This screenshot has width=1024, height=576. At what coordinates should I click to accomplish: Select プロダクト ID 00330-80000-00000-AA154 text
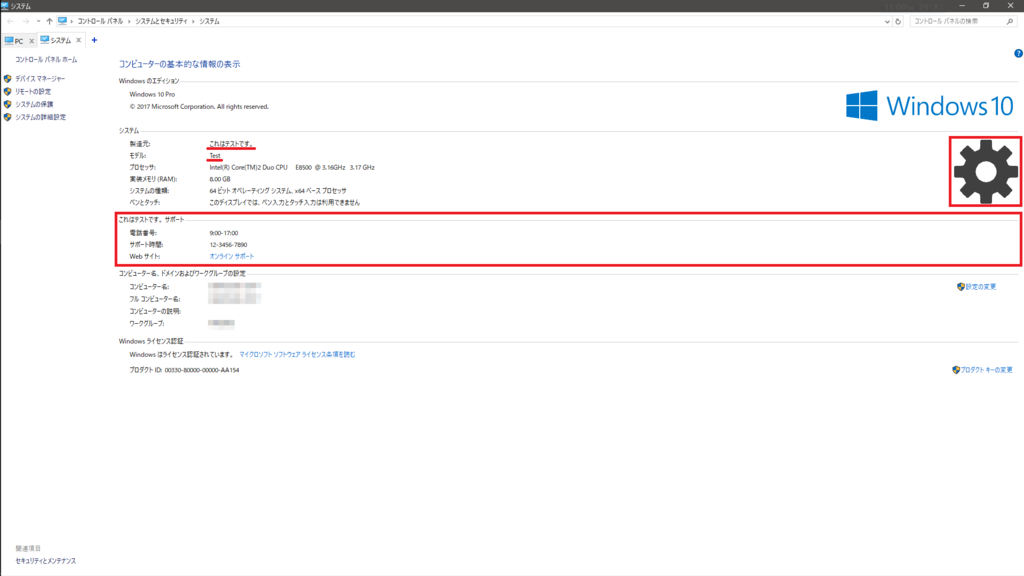click(184, 370)
